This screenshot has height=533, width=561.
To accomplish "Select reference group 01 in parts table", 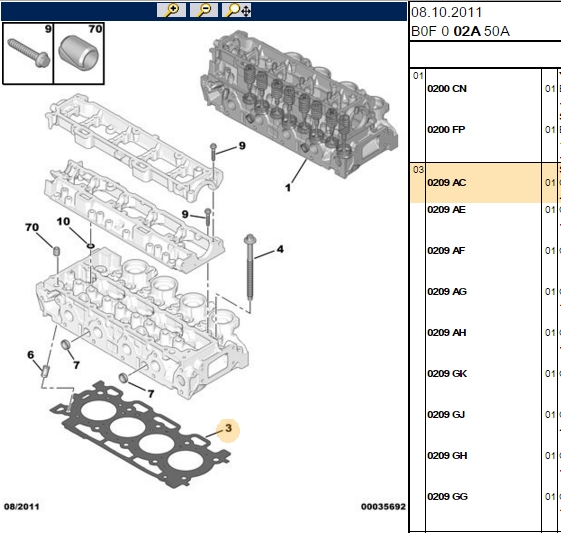I will [418, 76].
